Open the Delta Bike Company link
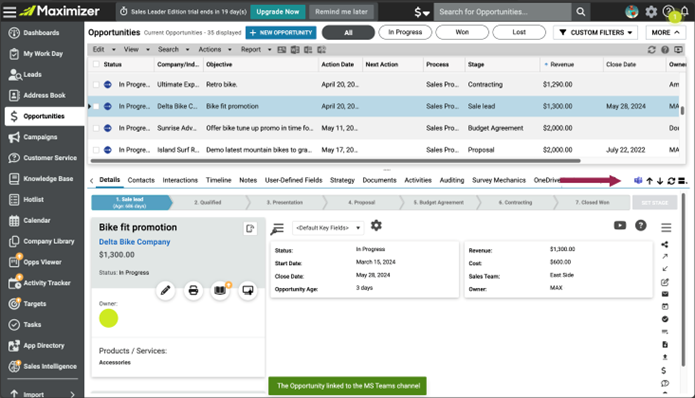695x398 pixels. tap(134, 242)
